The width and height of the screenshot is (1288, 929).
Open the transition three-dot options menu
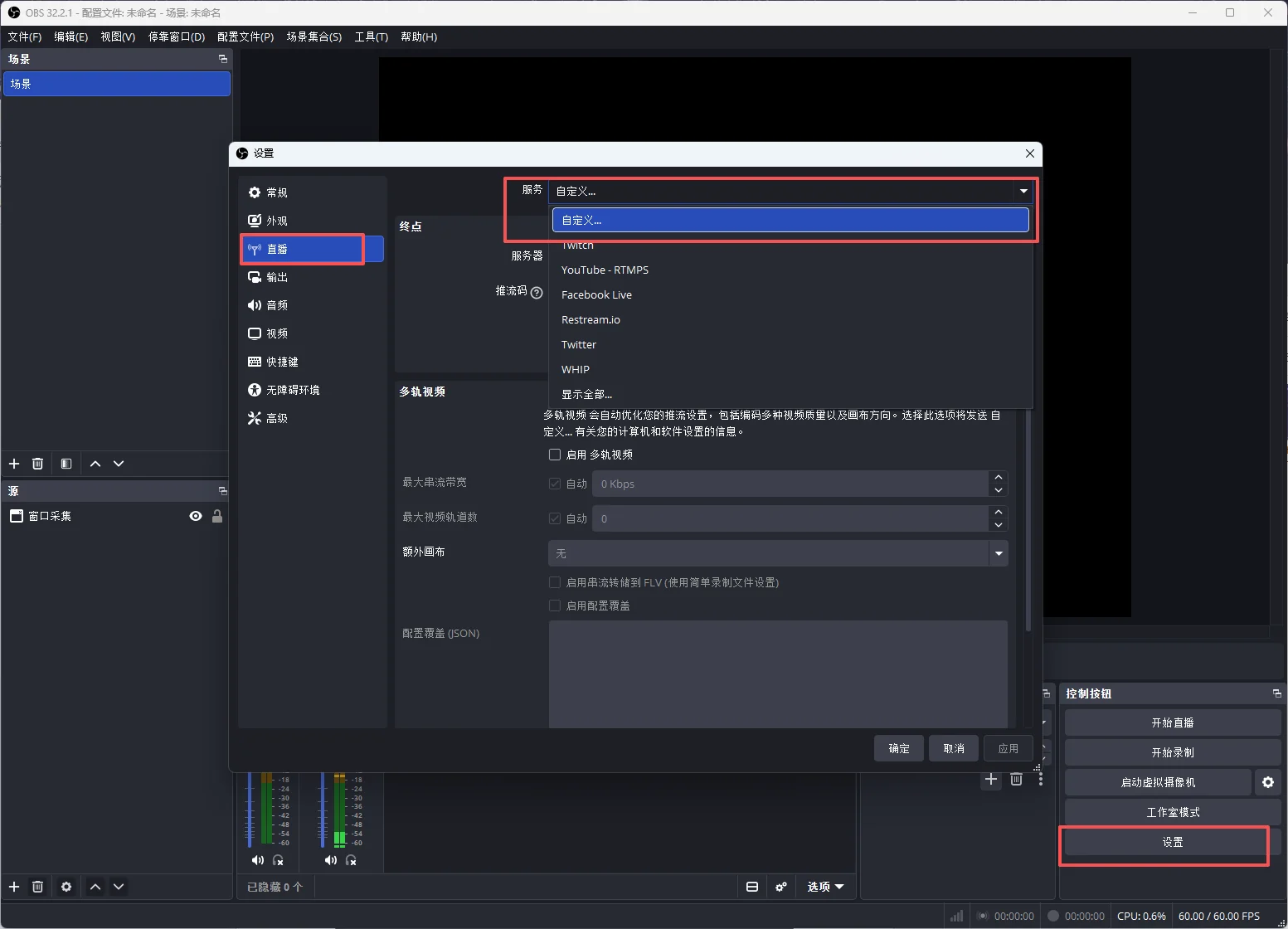[x=1041, y=779]
